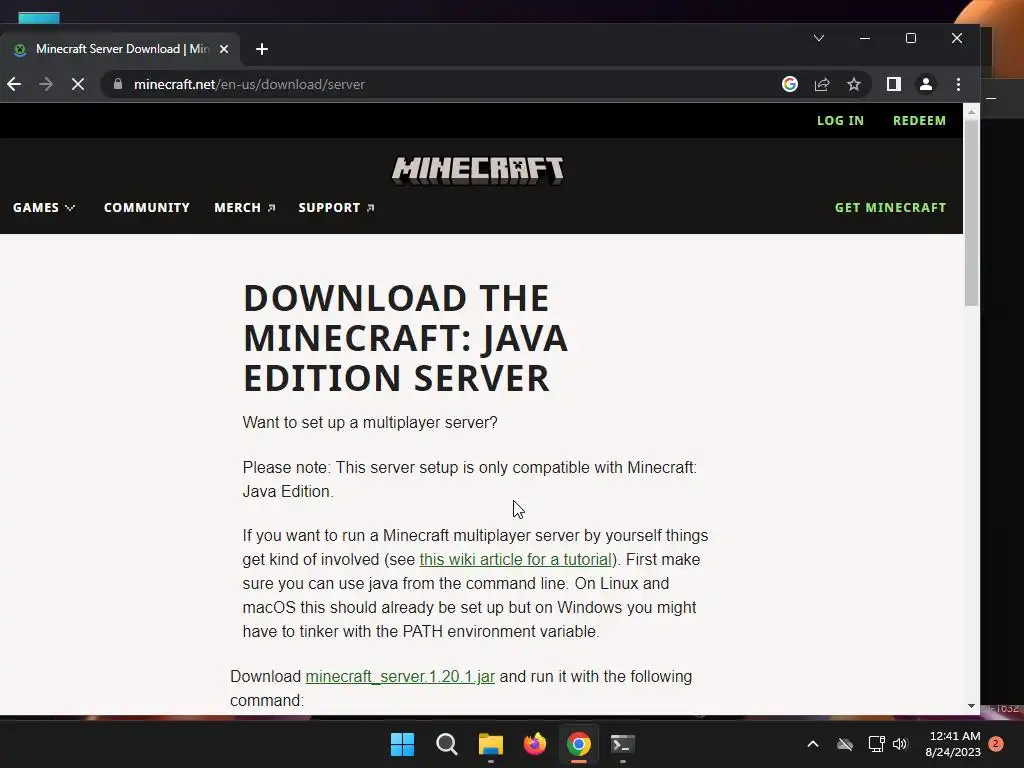The width and height of the screenshot is (1024, 768).
Task: Close the Minecraft Server Download tab
Action: pos(224,49)
